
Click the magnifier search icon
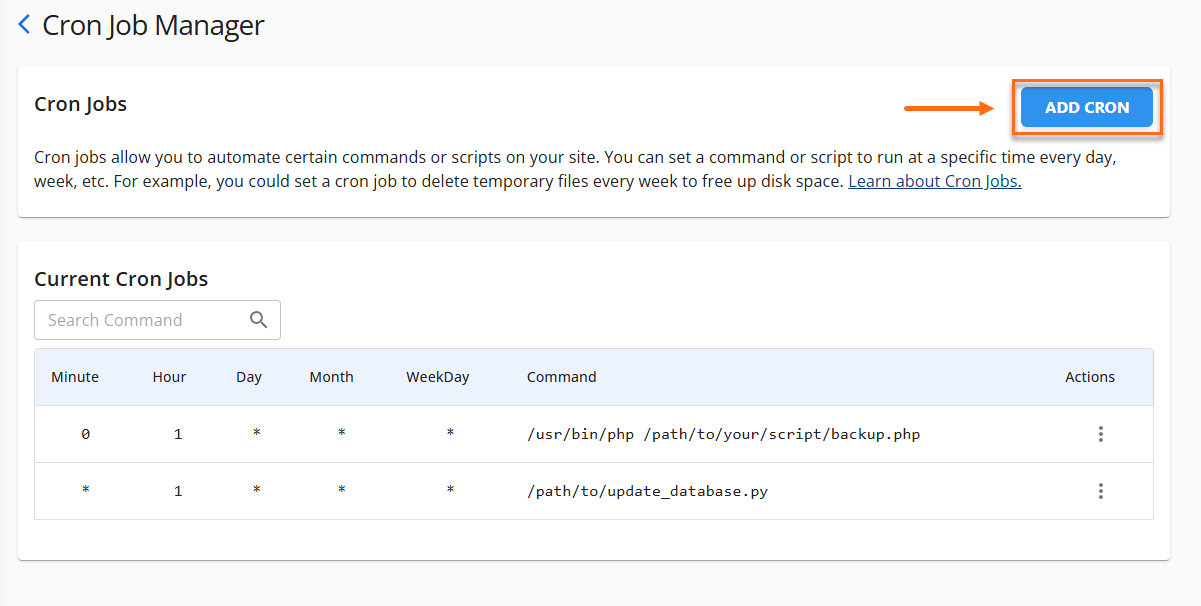click(x=259, y=320)
